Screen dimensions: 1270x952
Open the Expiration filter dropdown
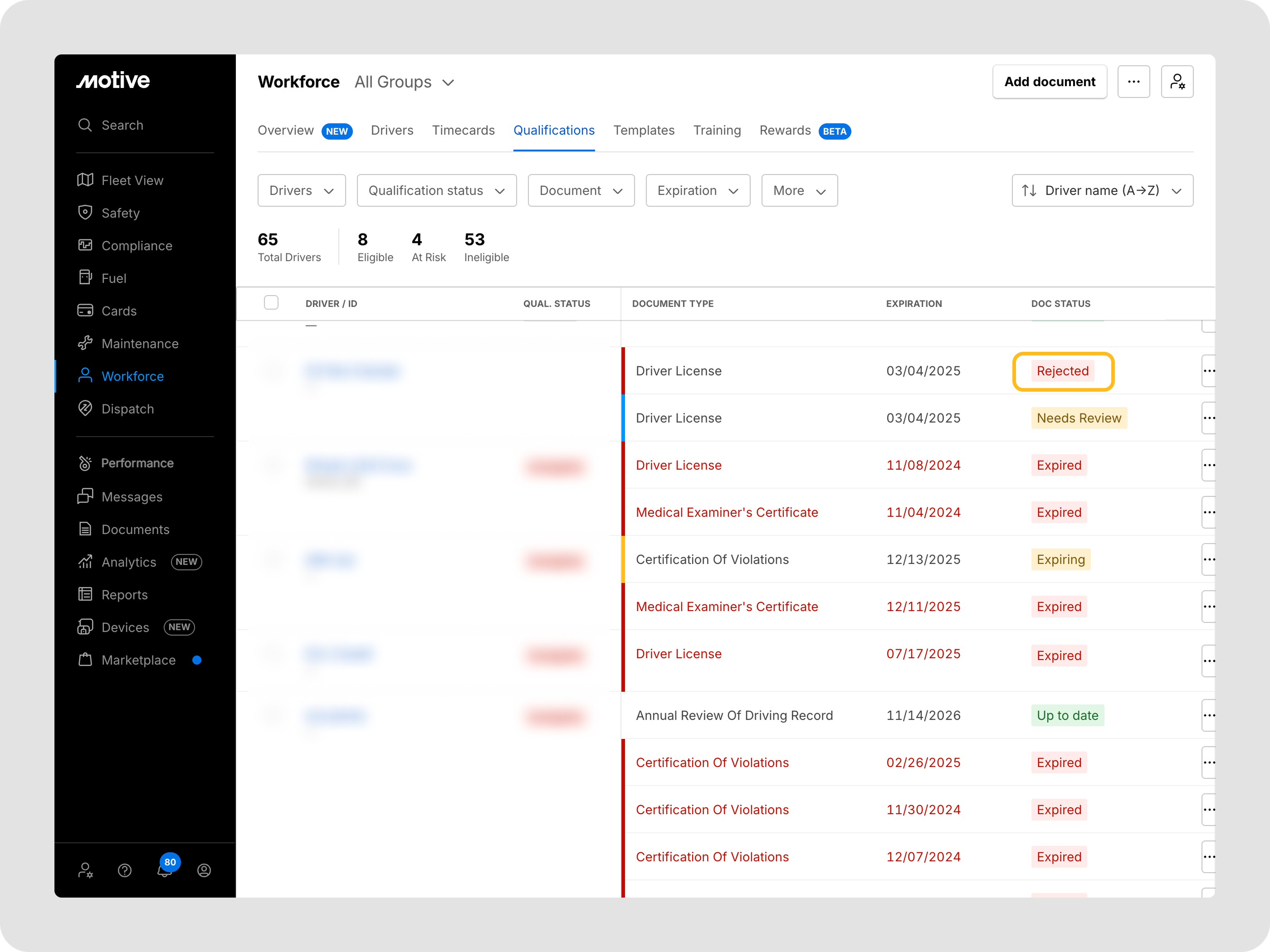coord(698,190)
